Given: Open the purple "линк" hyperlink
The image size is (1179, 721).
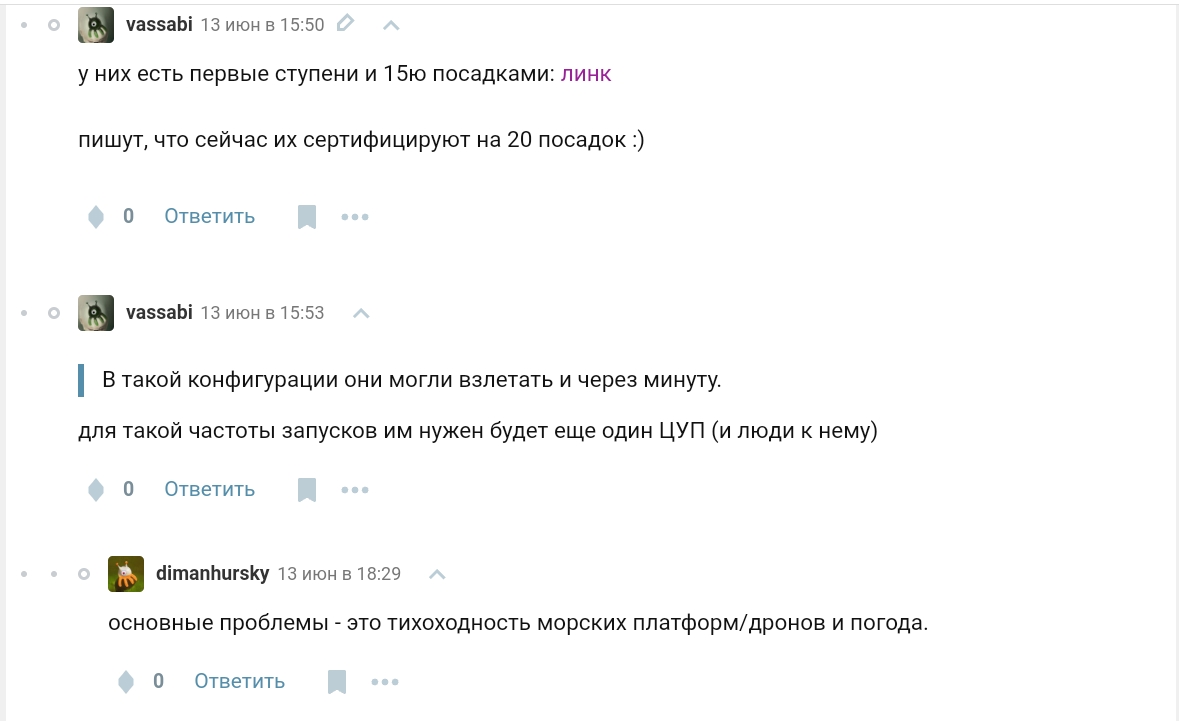Looking at the screenshot, I should click(x=586, y=74).
